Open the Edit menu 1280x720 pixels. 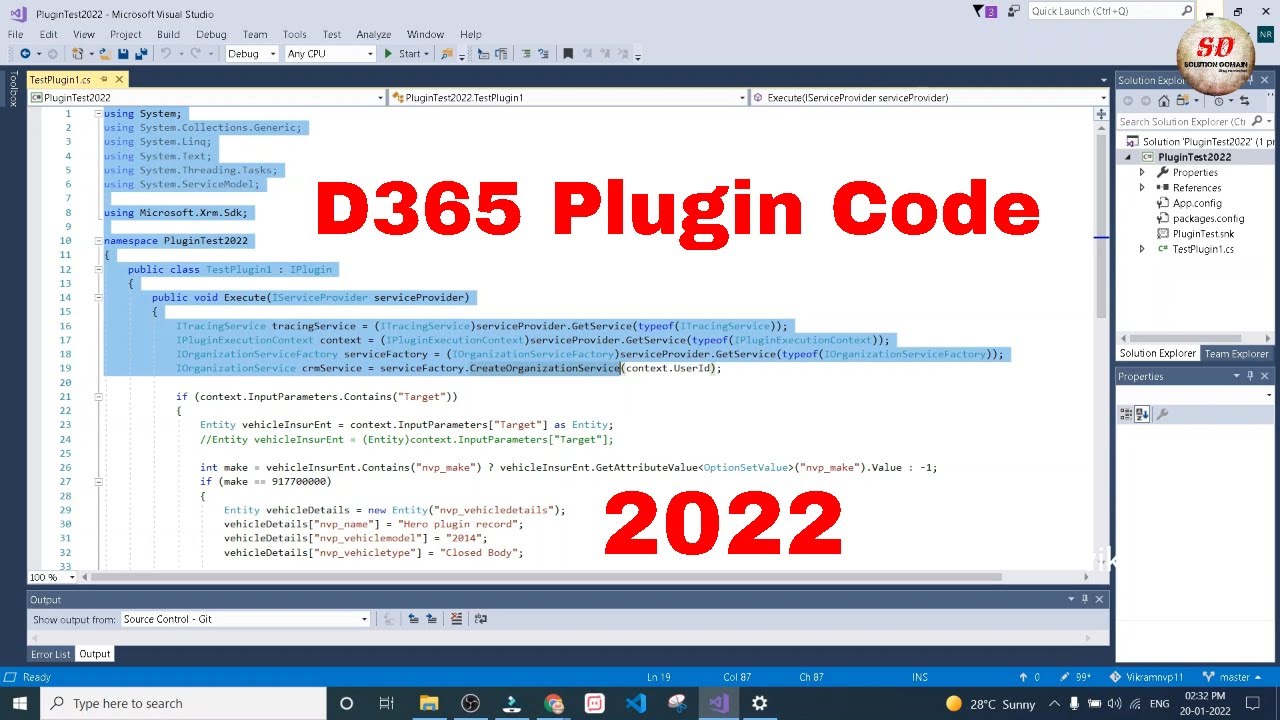tap(48, 34)
